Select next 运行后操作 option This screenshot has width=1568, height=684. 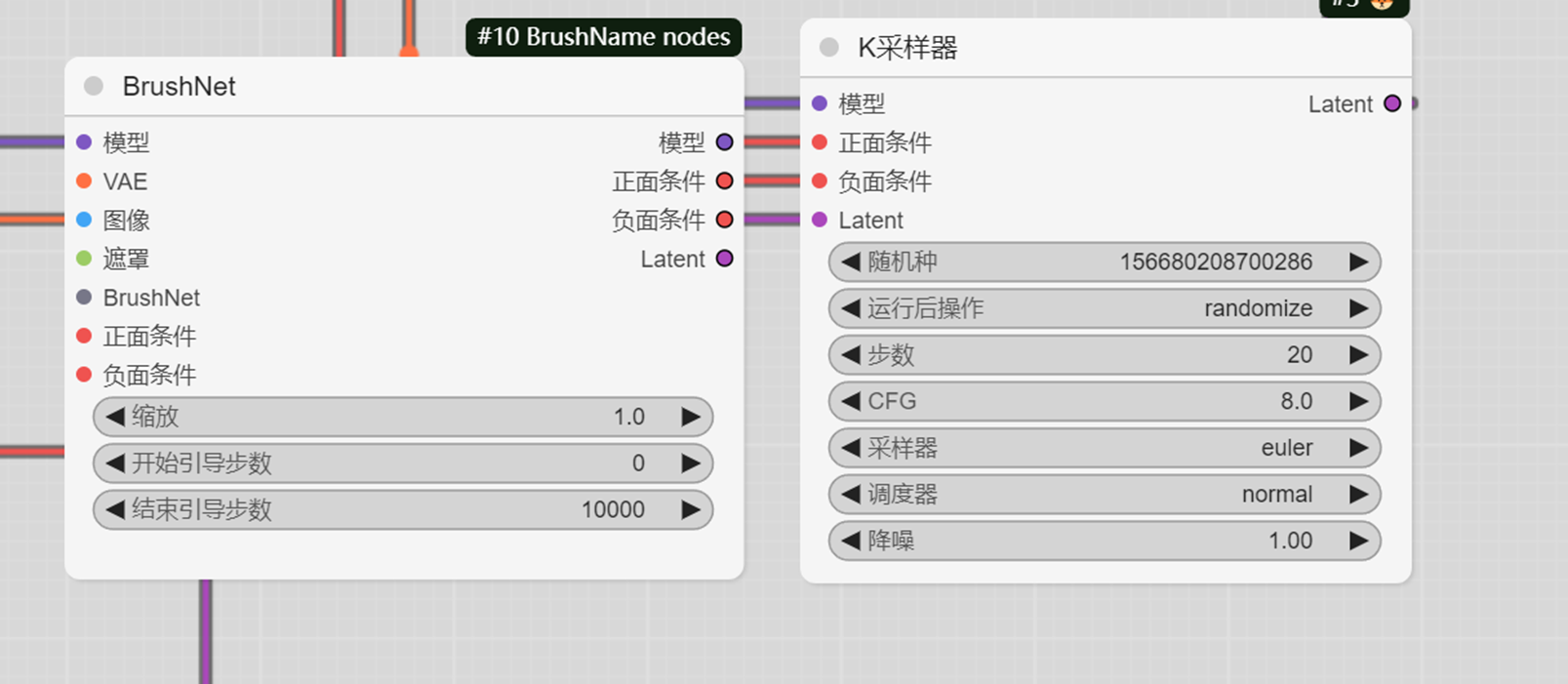tap(1358, 308)
